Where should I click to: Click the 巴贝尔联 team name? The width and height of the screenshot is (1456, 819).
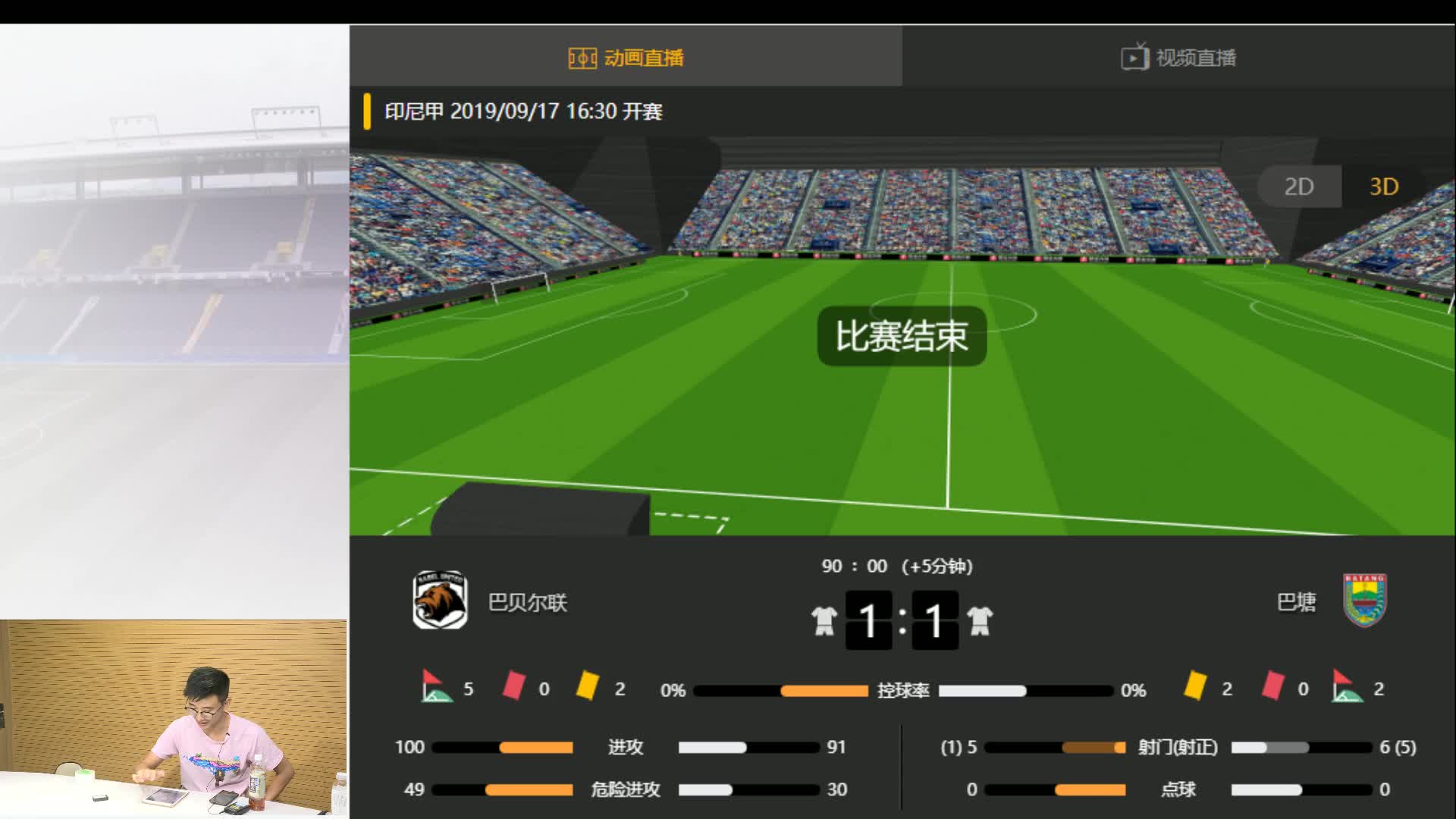pos(527,603)
